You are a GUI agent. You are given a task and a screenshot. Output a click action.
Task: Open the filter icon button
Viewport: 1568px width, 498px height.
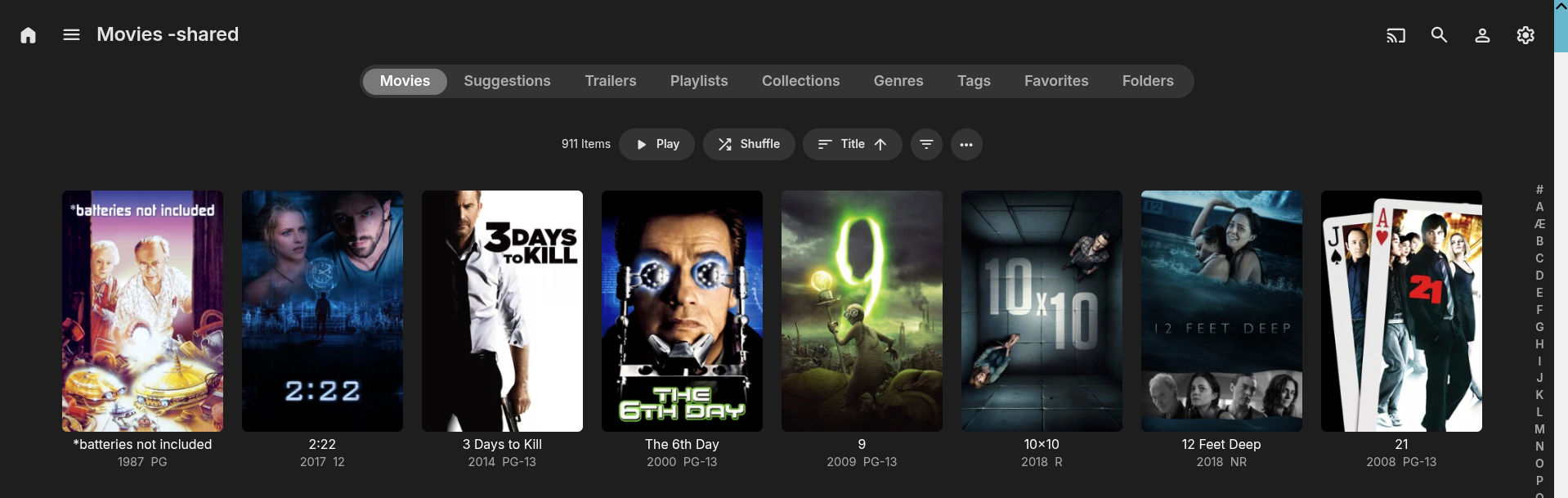point(926,145)
